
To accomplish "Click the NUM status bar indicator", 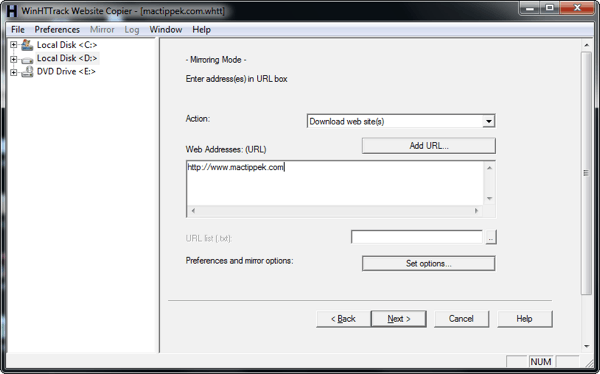I will [x=541, y=362].
